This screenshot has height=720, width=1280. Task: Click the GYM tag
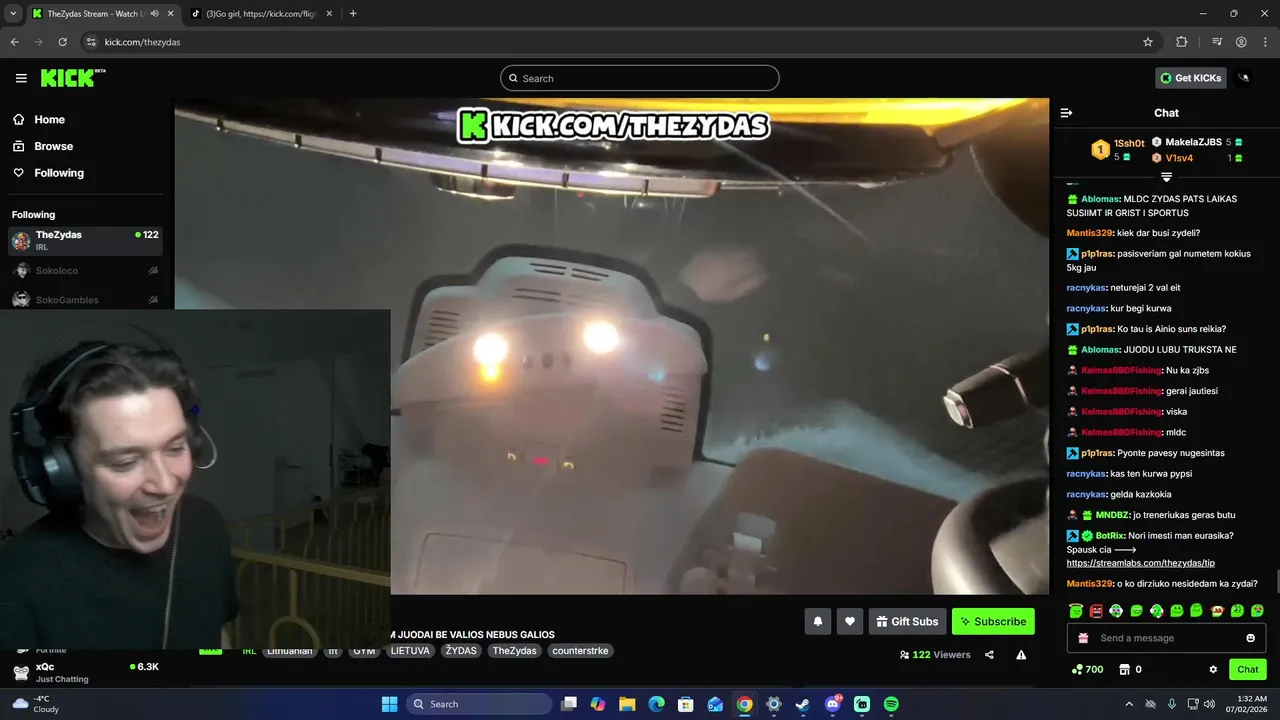[x=364, y=651]
